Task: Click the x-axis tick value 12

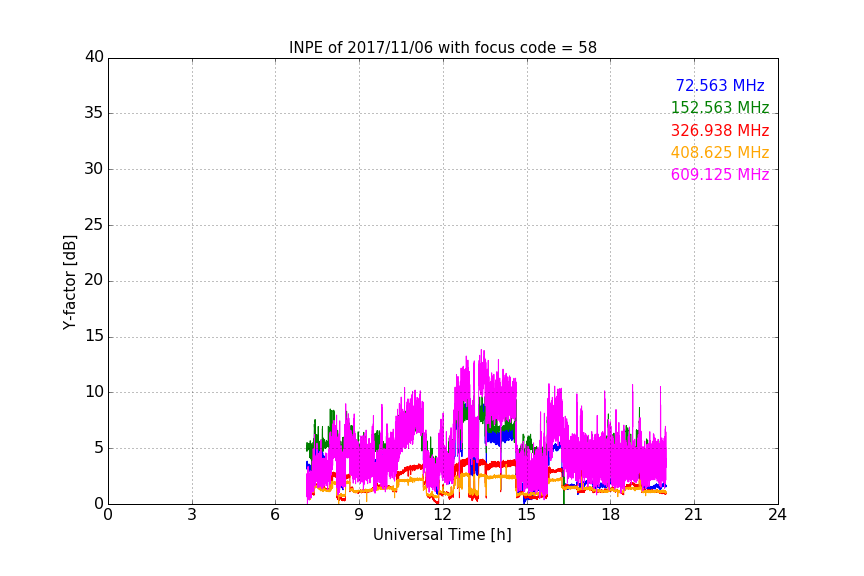Action: pyautogui.click(x=442, y=515)
